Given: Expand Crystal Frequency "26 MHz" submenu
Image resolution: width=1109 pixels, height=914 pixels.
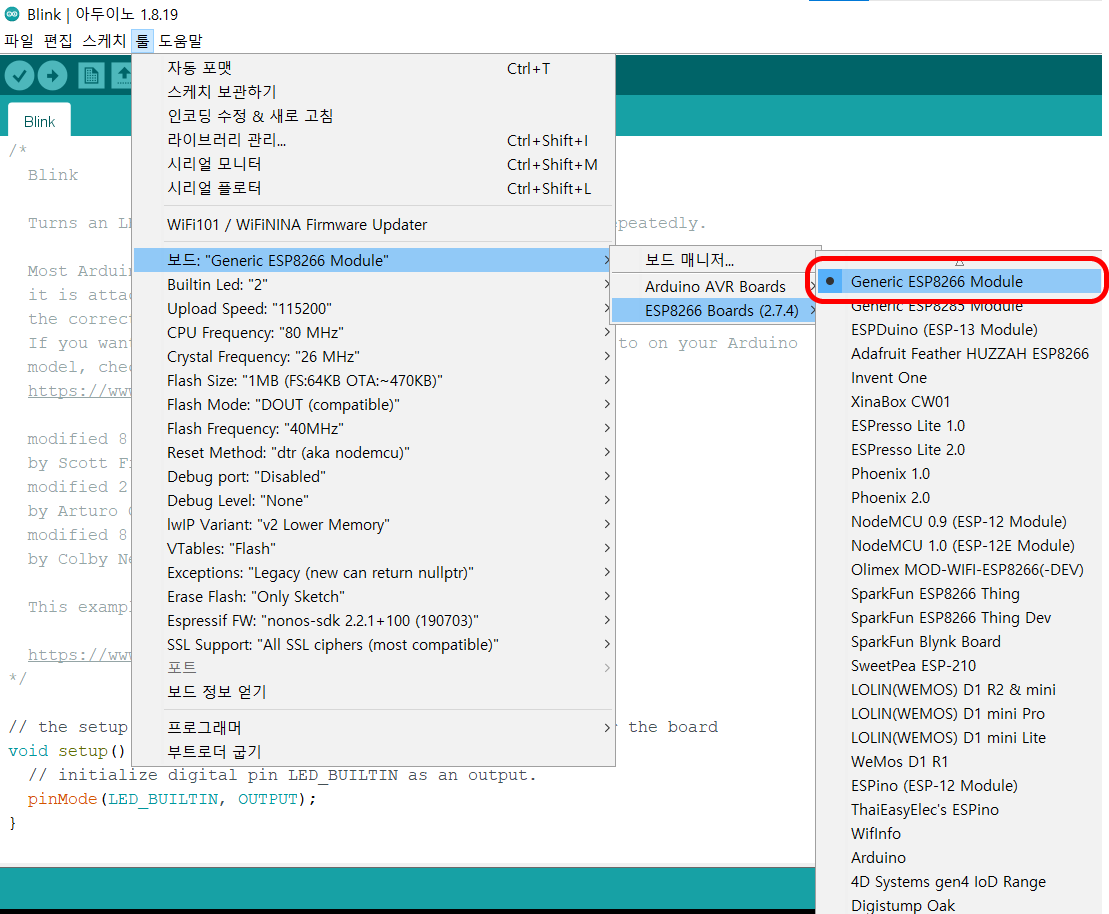Looking at the screenshot, I should (x=373, y=357).
